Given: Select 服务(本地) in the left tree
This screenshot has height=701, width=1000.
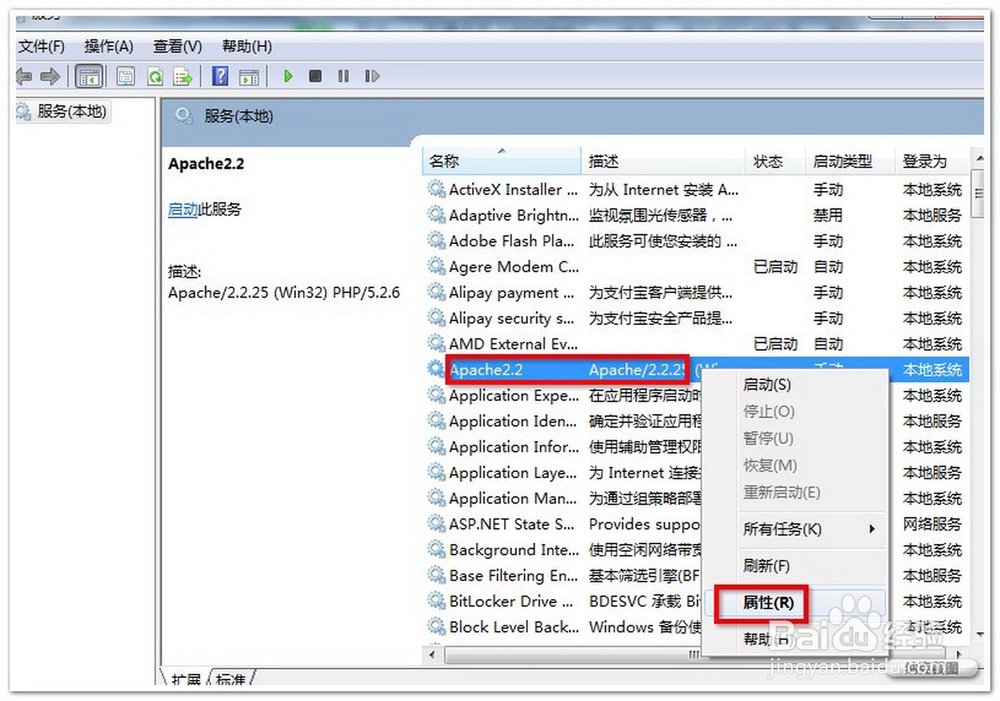Looking at the screenshot, I should [x=71, y=112].
